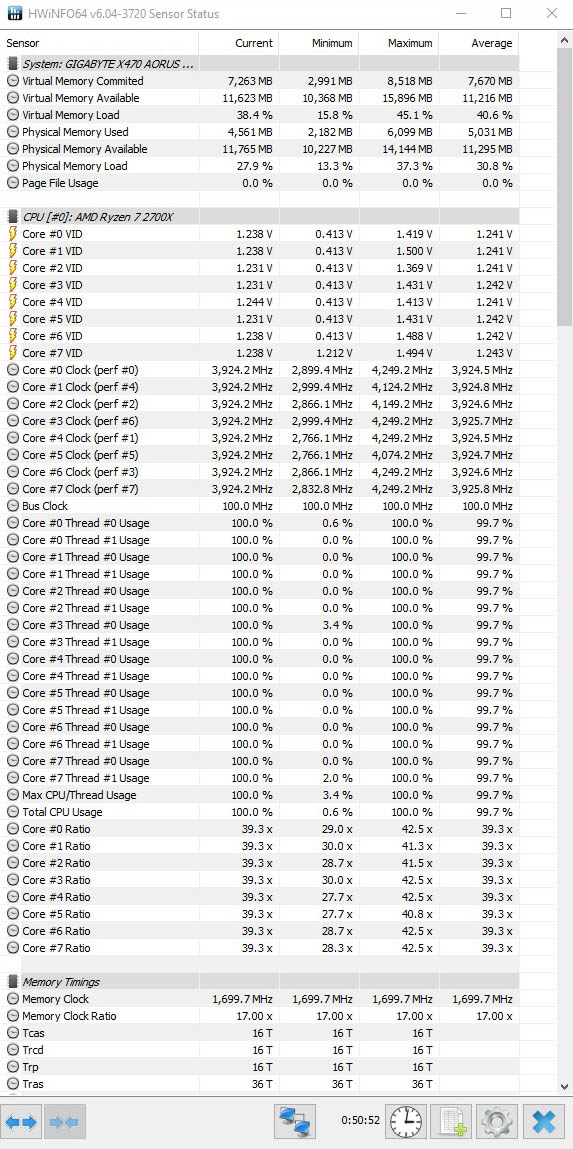Start logging with the sheet-plus icon
The height and width of the screenshot is (1149, 573).
coord(451,1121)
